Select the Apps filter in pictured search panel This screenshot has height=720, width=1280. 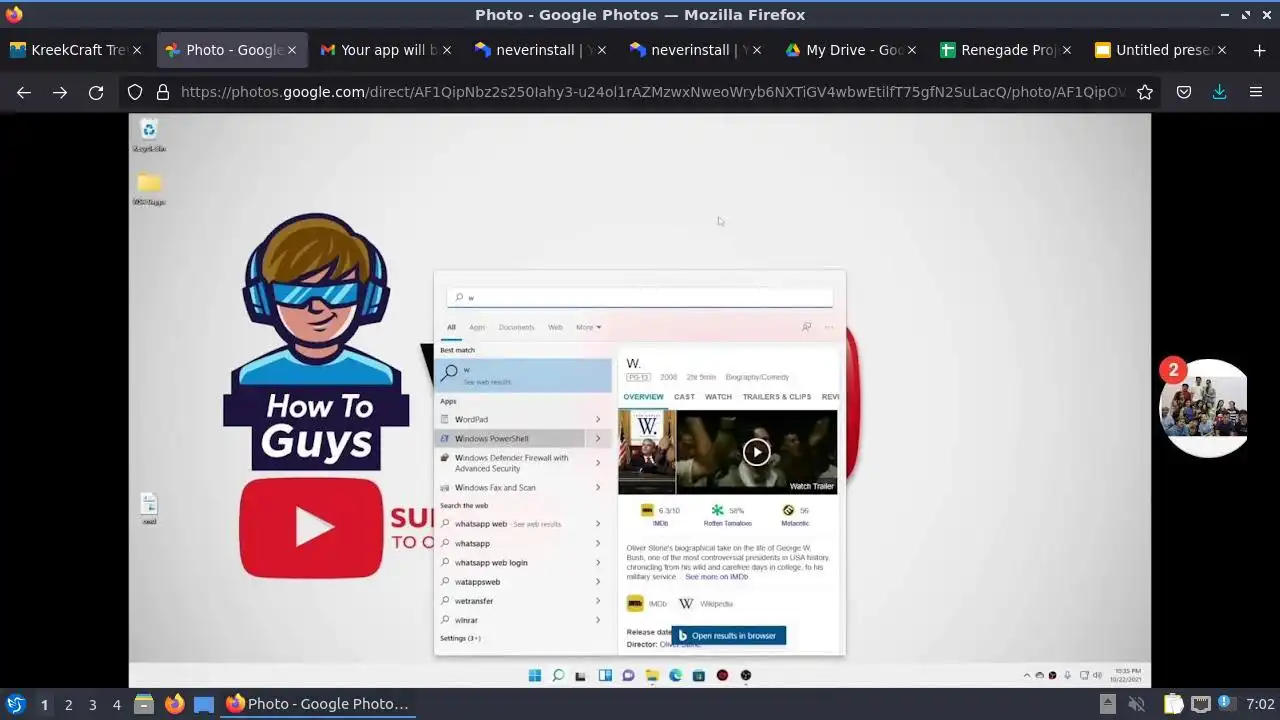pos(477,327)
